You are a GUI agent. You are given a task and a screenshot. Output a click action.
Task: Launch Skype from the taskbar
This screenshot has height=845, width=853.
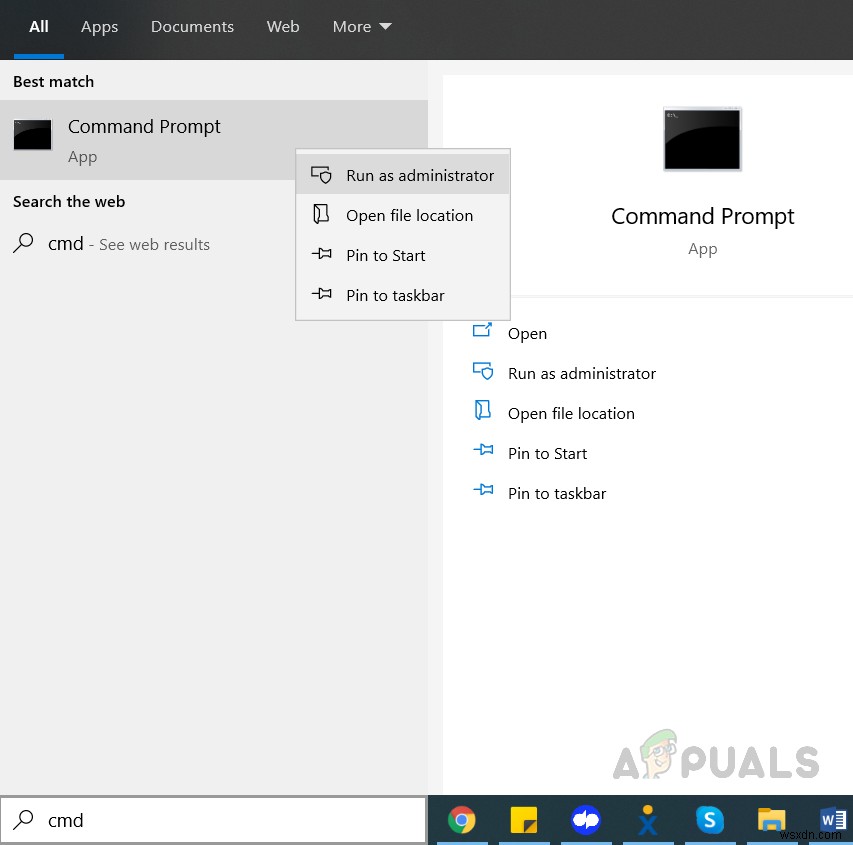(710, 820)
